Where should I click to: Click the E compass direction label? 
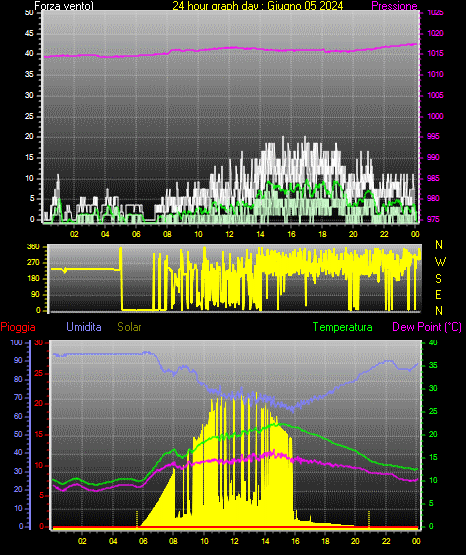point(438,294)
